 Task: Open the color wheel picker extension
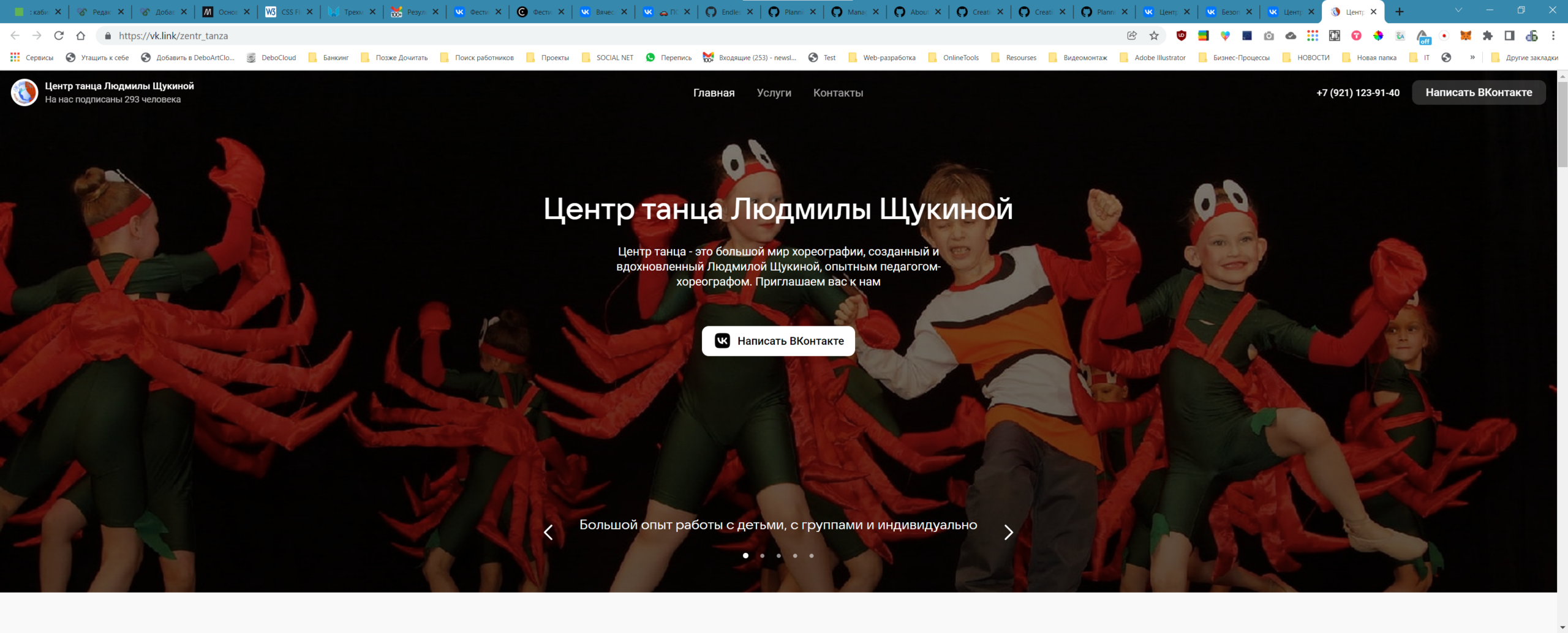pyautogui.click(x=1378, y=36)
